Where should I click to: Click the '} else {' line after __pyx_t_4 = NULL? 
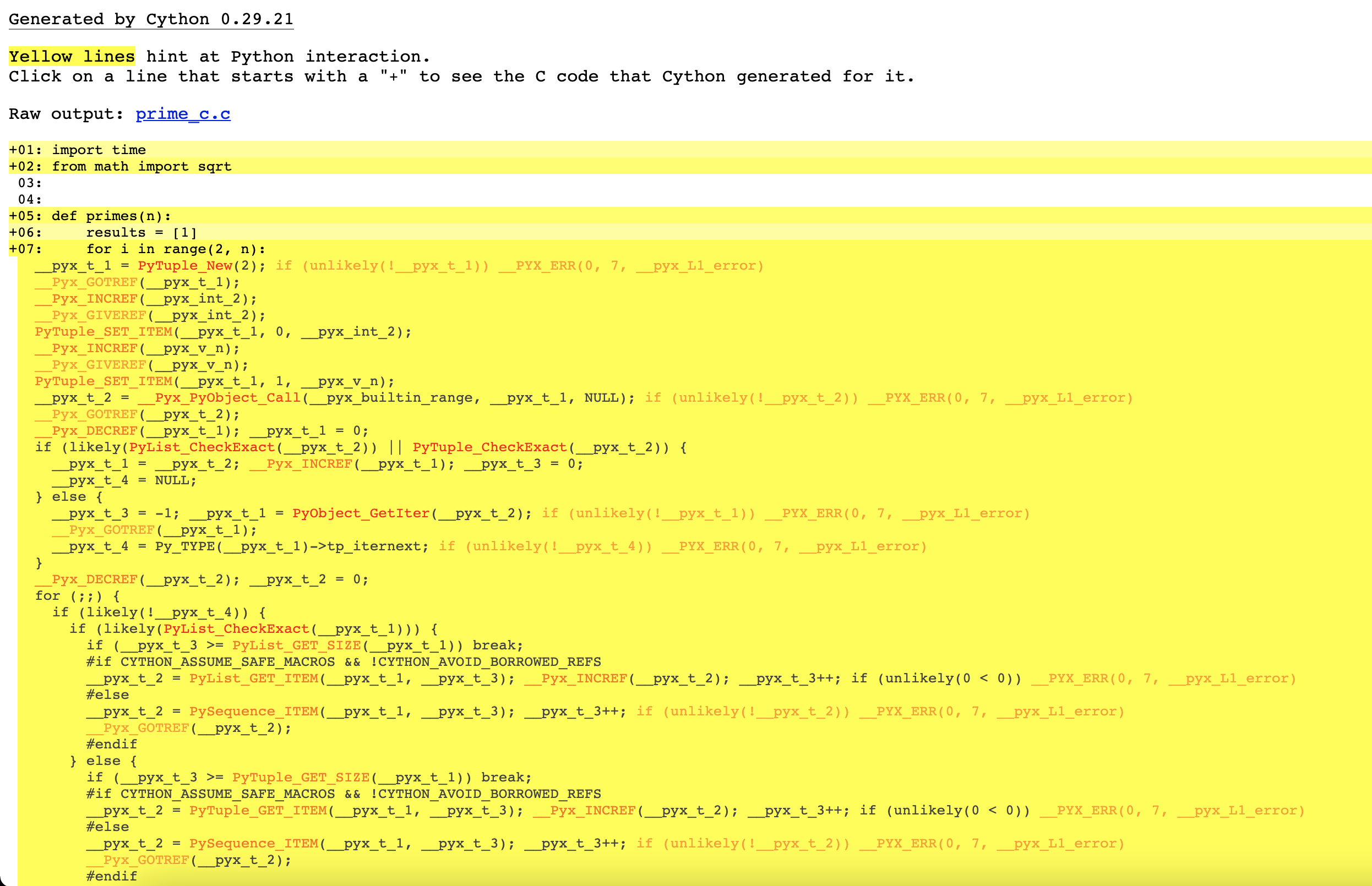point(69,496)
